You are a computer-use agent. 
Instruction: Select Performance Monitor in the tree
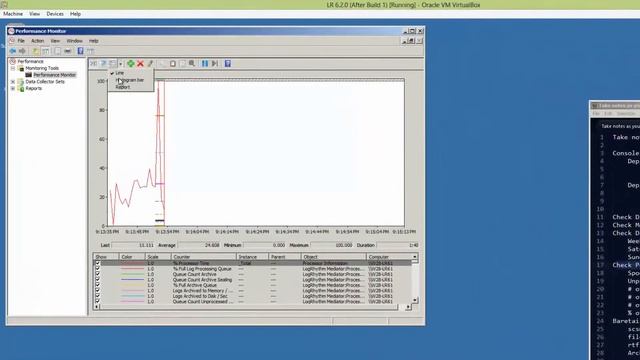54,75
